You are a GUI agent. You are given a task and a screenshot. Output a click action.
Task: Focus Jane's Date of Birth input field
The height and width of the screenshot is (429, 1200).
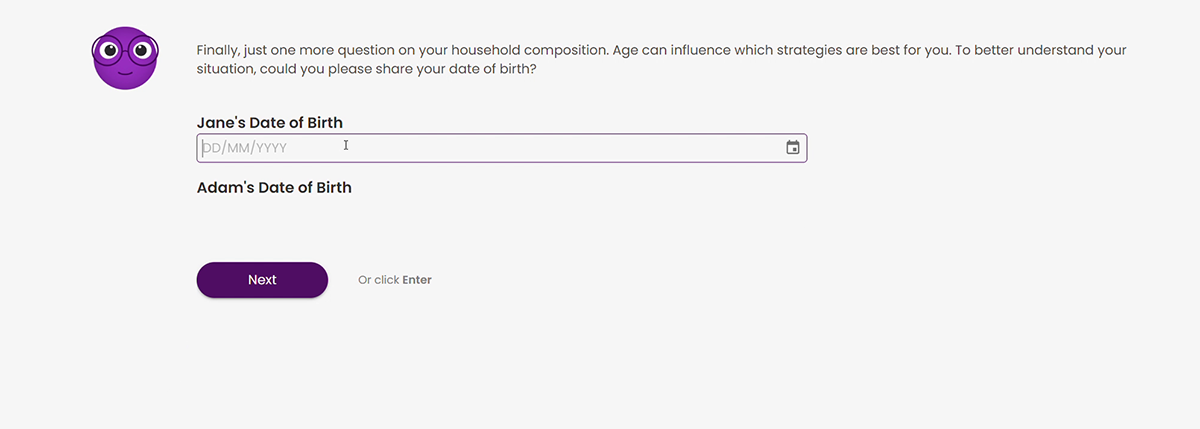[501, 148]
